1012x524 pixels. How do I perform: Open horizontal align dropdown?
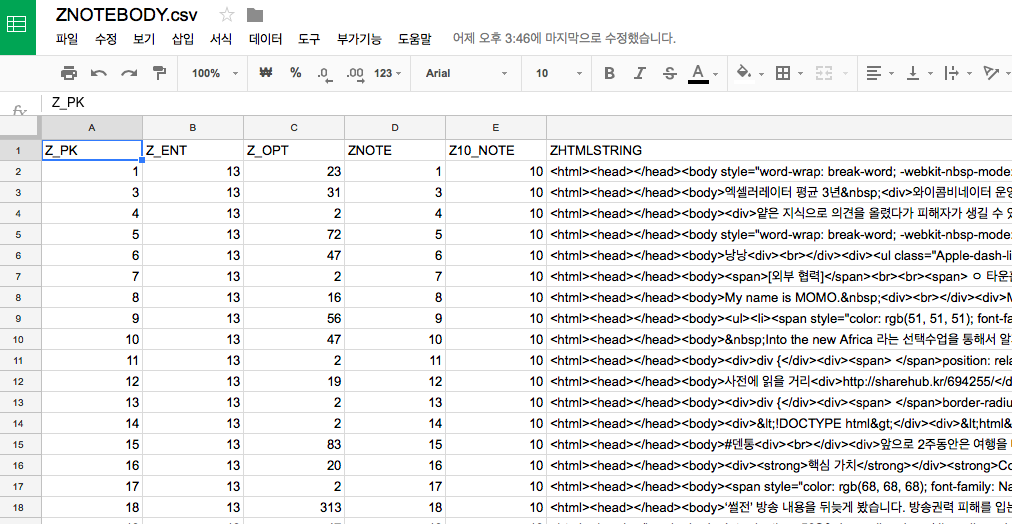(879, 74)
